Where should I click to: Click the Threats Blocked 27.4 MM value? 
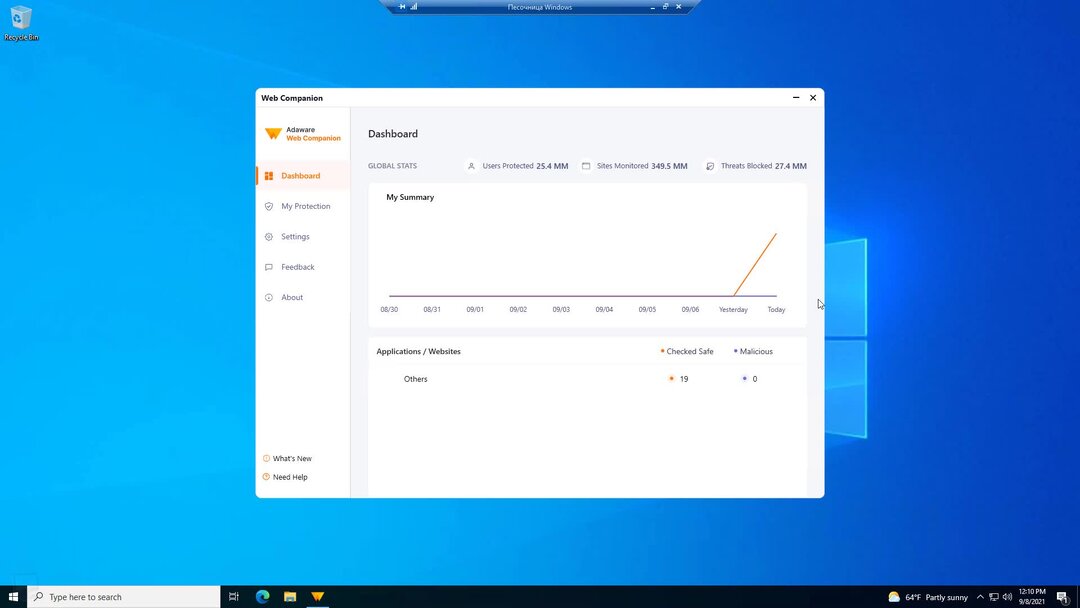click(791, 166)
